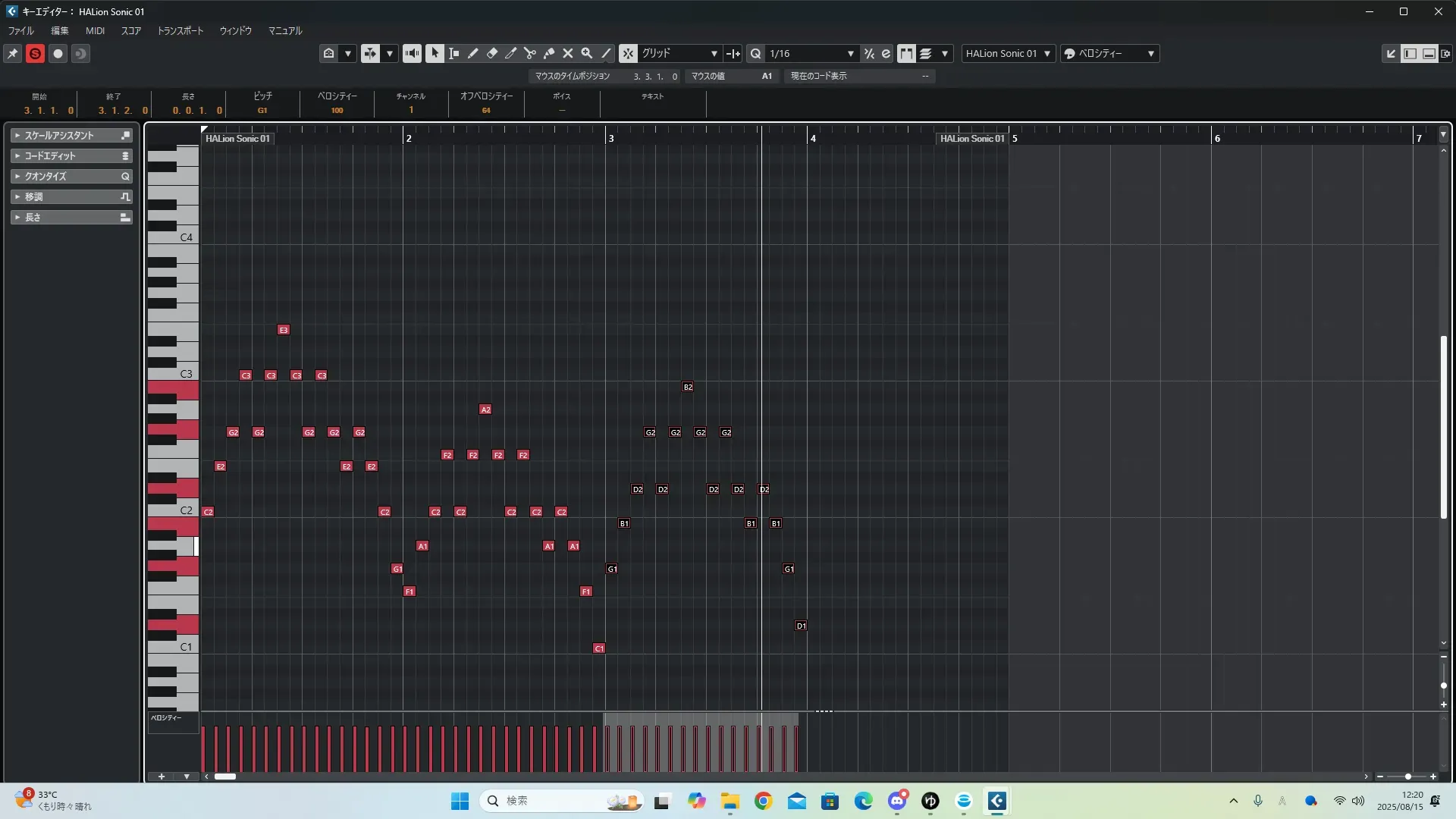Select the Glue tool
Screen dimensions: 1456x819
(x=548, y=53)
